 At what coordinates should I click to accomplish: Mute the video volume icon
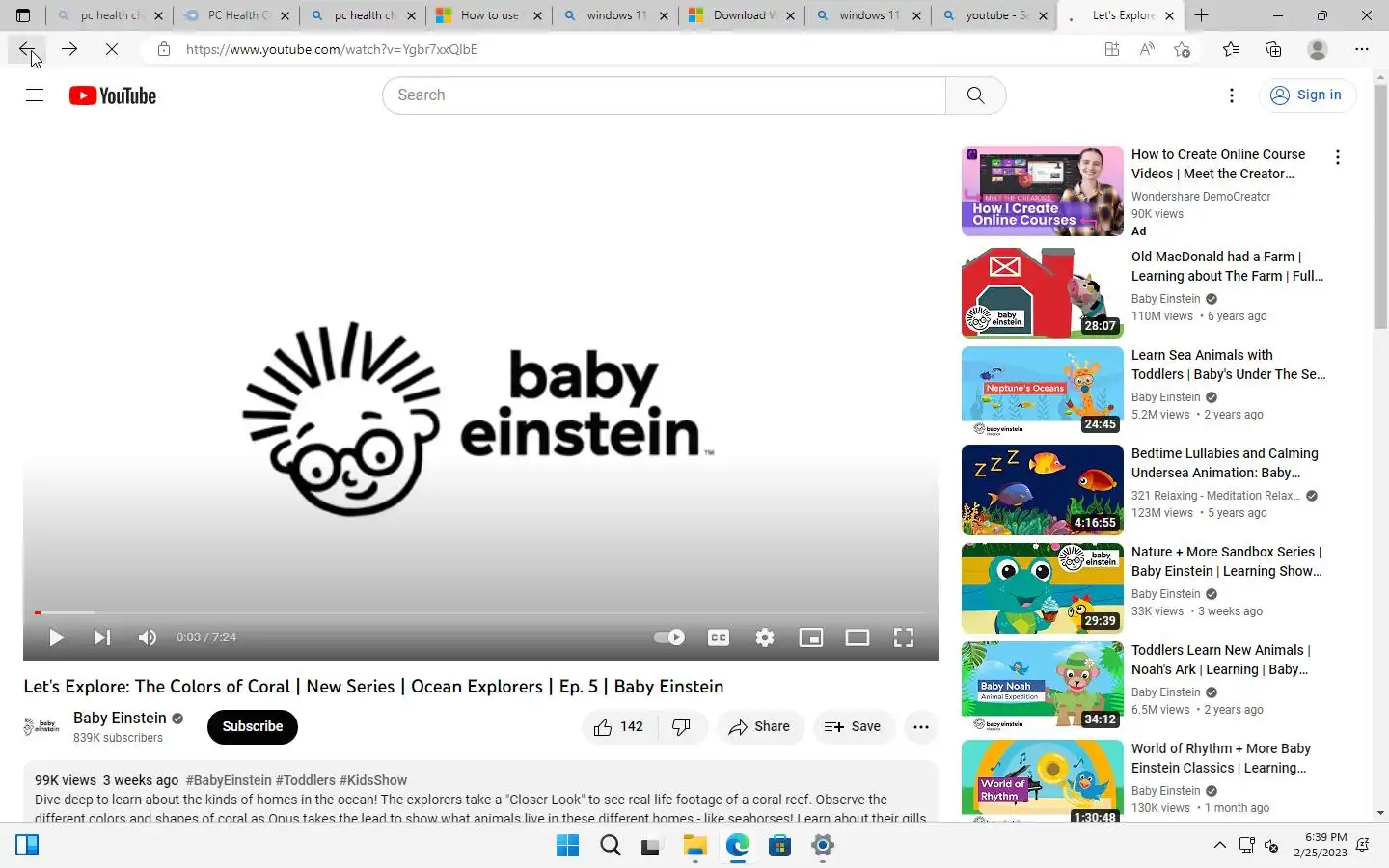coord(147,637)
